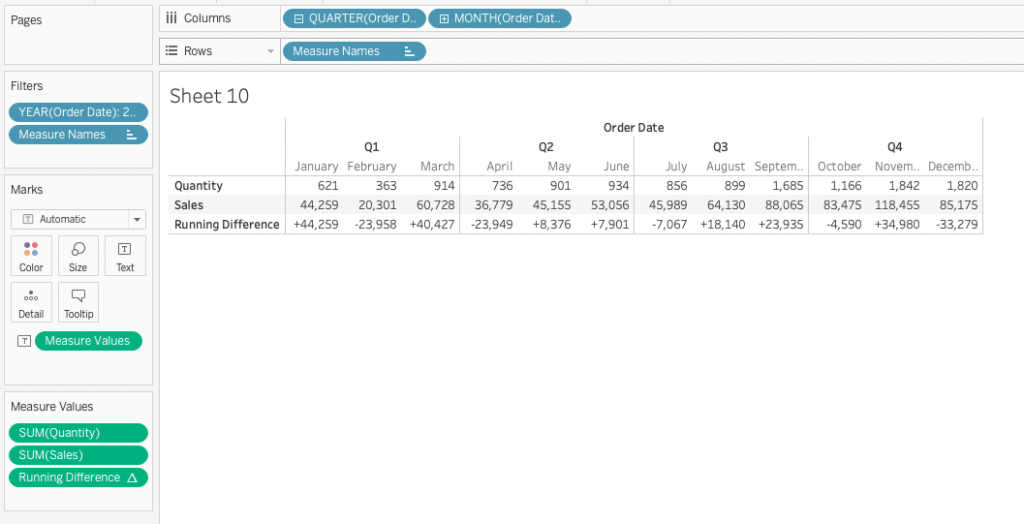The image size is (1024, 524).
Task: Click the Running Difference row header
Action: [226, 225]
